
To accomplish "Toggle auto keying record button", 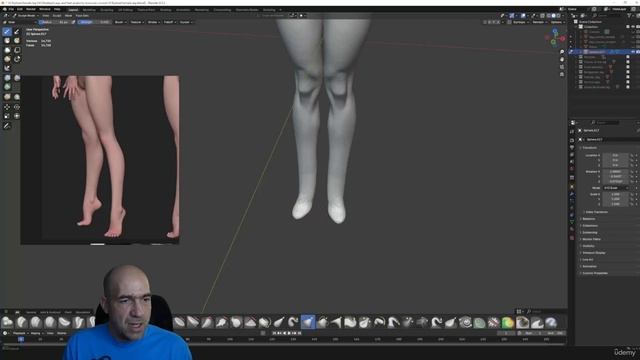I will (263, 333).
